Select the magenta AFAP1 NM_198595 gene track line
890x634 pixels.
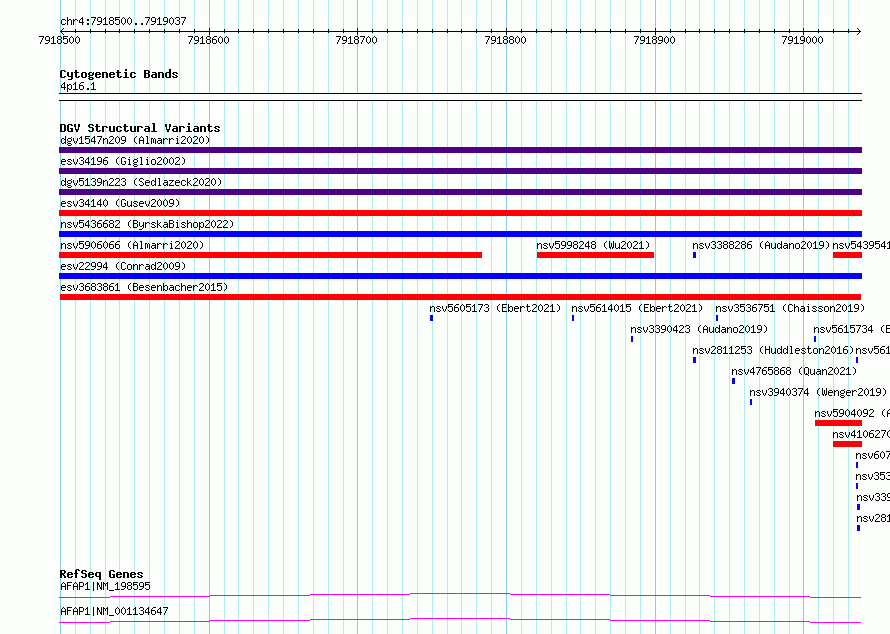(460, 595)
